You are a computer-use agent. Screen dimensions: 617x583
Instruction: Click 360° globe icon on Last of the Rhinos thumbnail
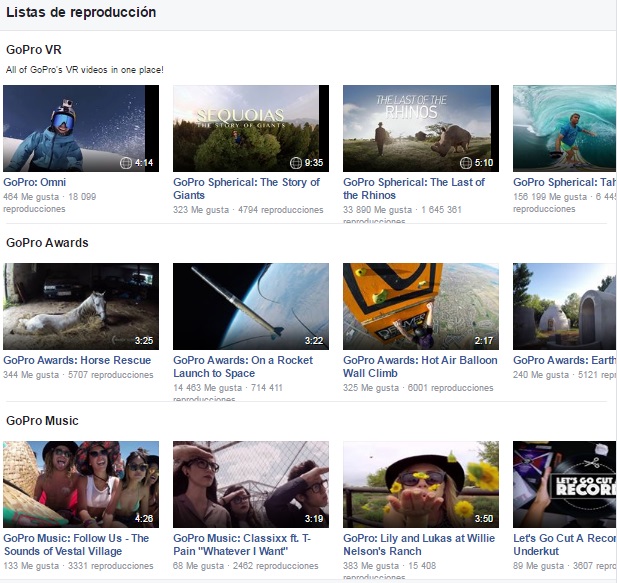466,163
